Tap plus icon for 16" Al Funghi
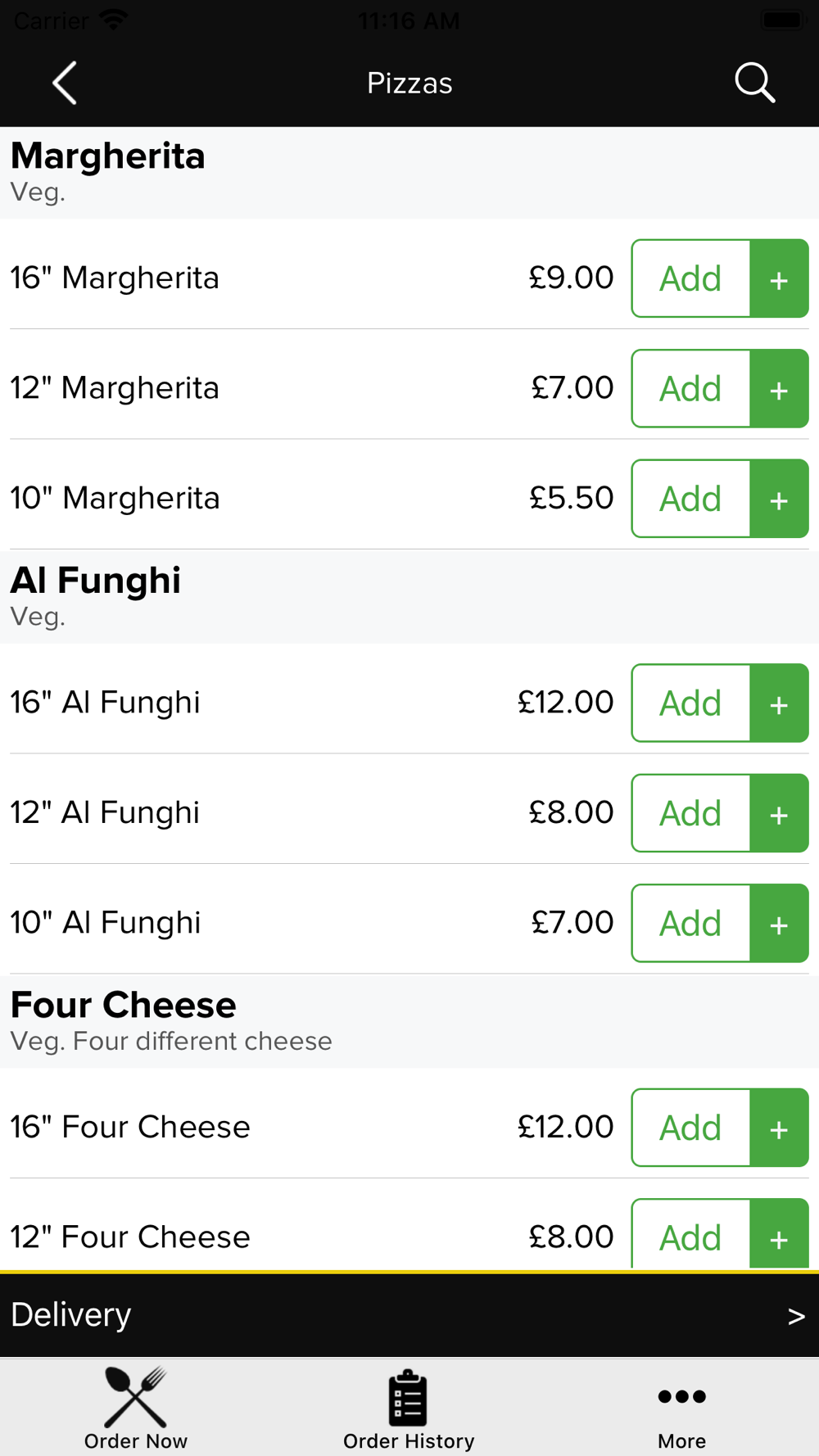819x1456 pixels. coord(779,703)
